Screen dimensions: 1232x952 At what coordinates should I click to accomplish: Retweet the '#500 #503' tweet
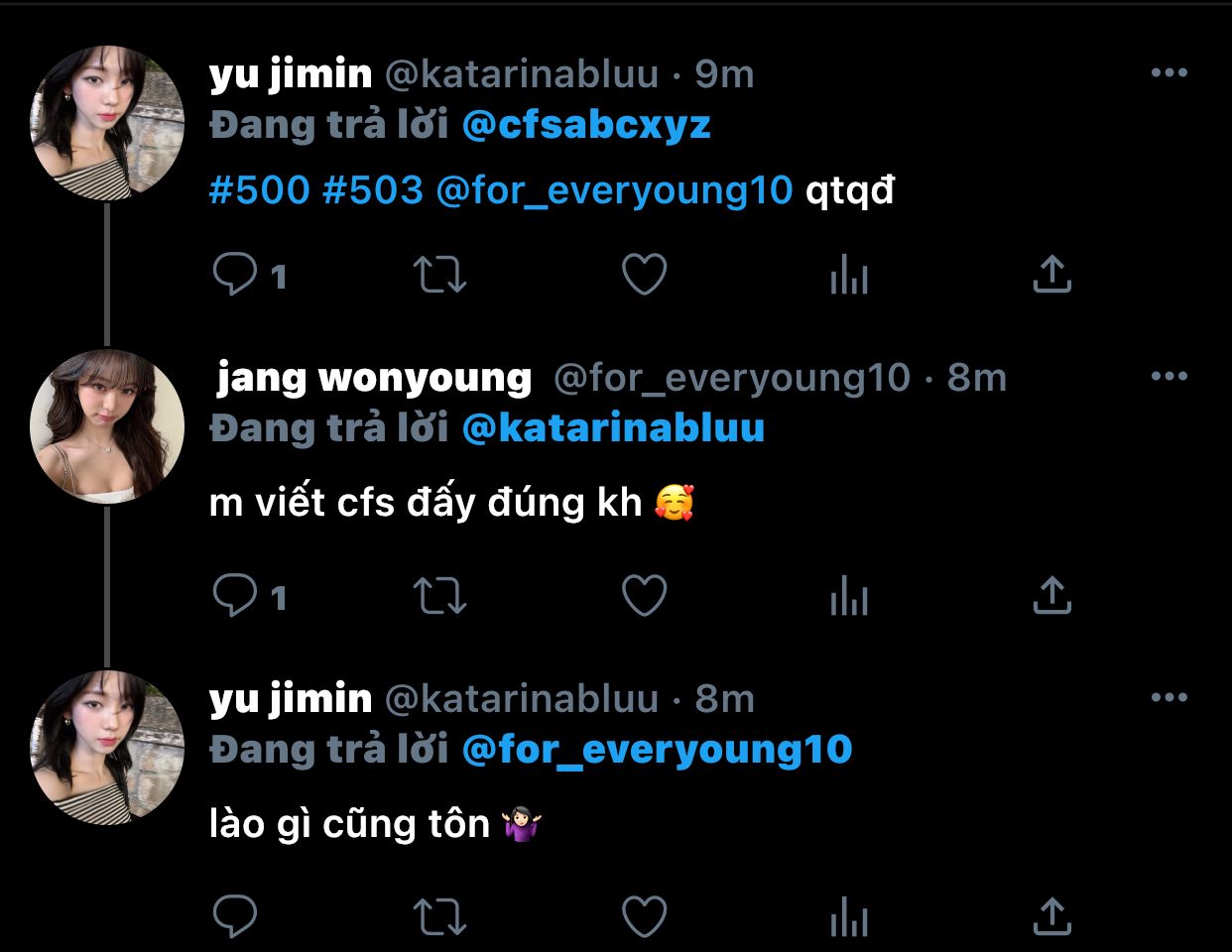439,275
